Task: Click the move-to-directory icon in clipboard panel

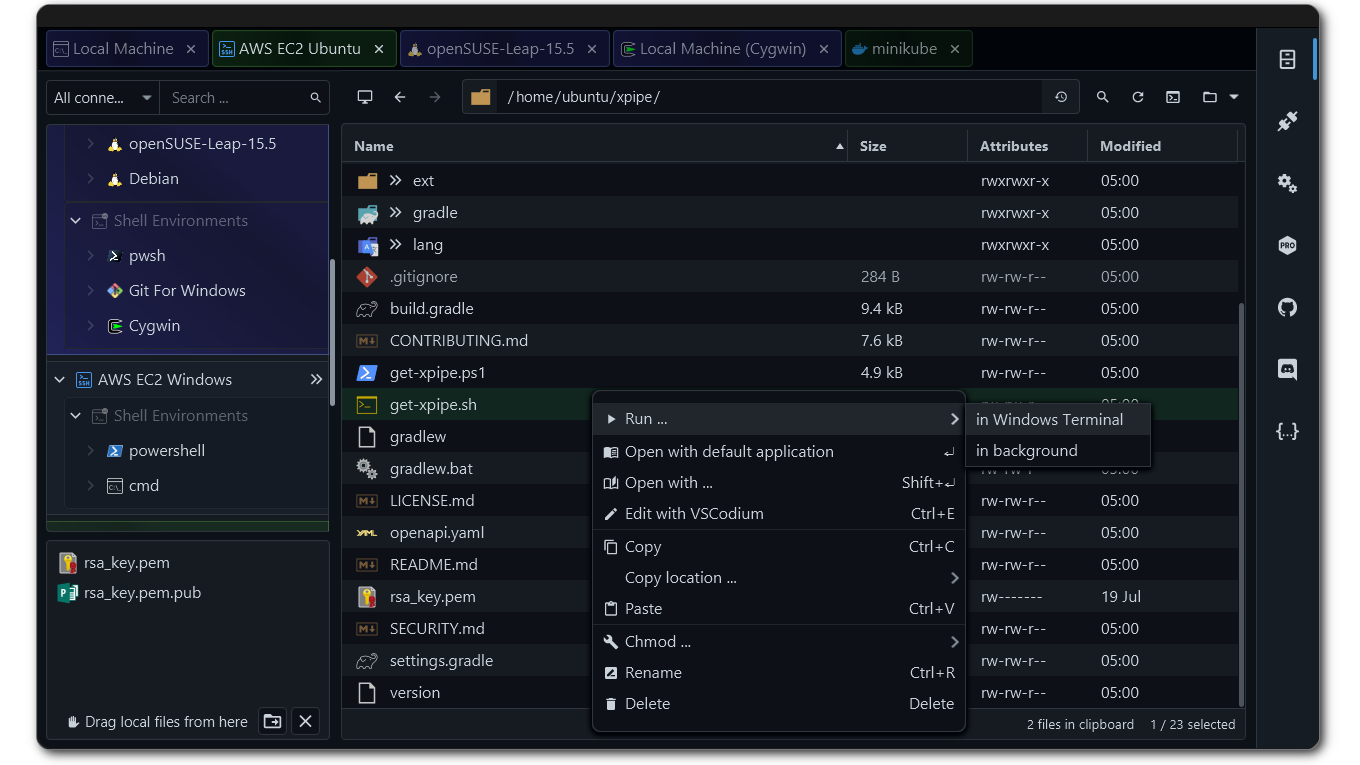Action: [x=271, y=721]
